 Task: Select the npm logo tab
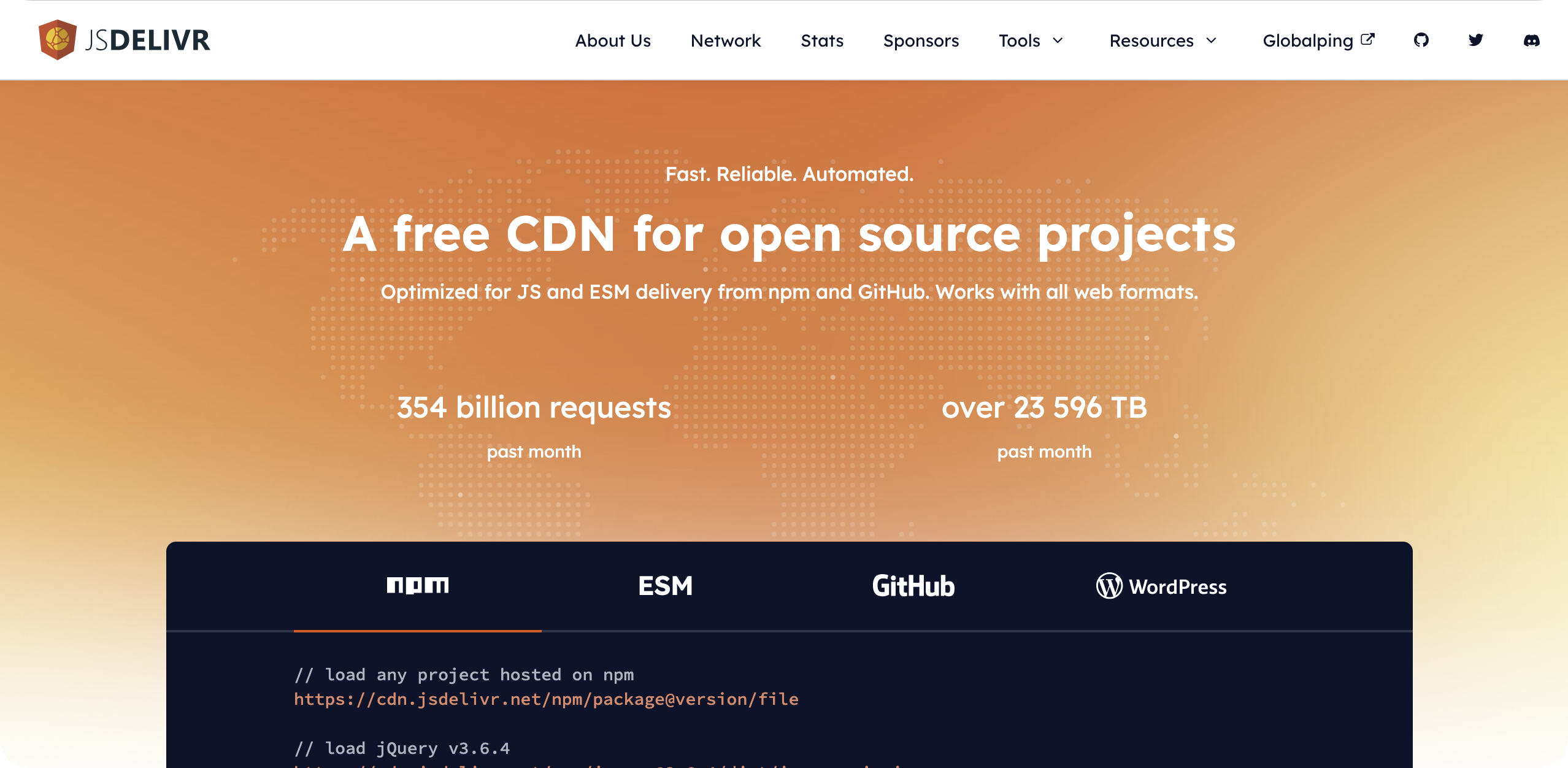pos(417,586)
